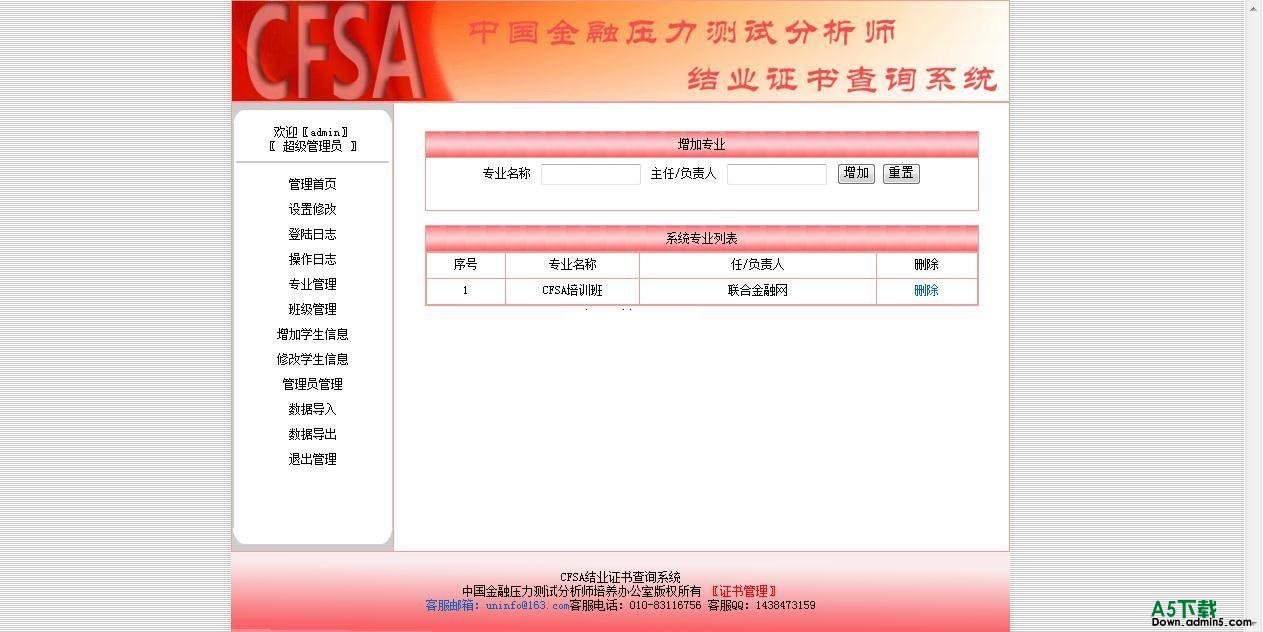Go to 数据导入 page

pos(312,409)
